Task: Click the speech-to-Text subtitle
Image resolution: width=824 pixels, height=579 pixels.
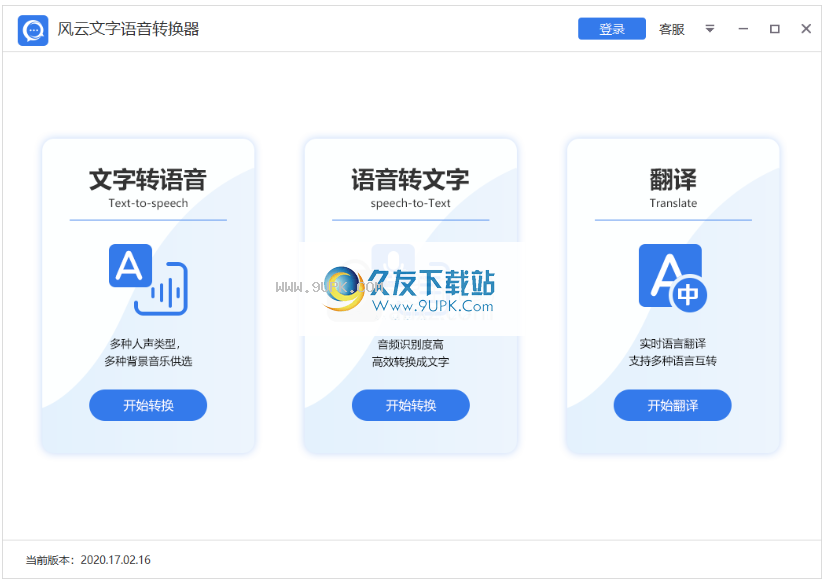Action: [410, 203]
